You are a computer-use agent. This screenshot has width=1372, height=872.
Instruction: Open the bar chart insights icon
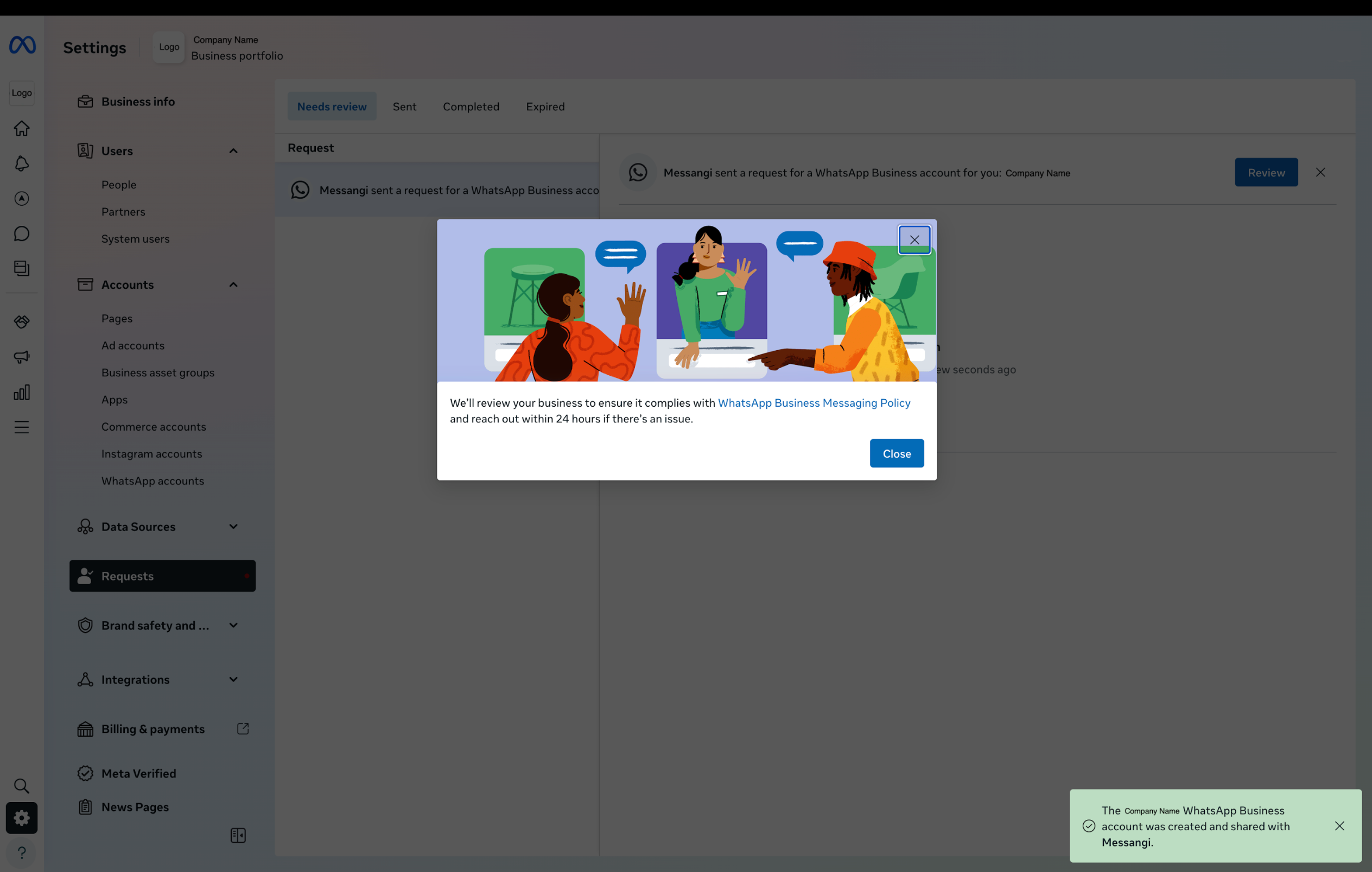click(x=22, y=392)
